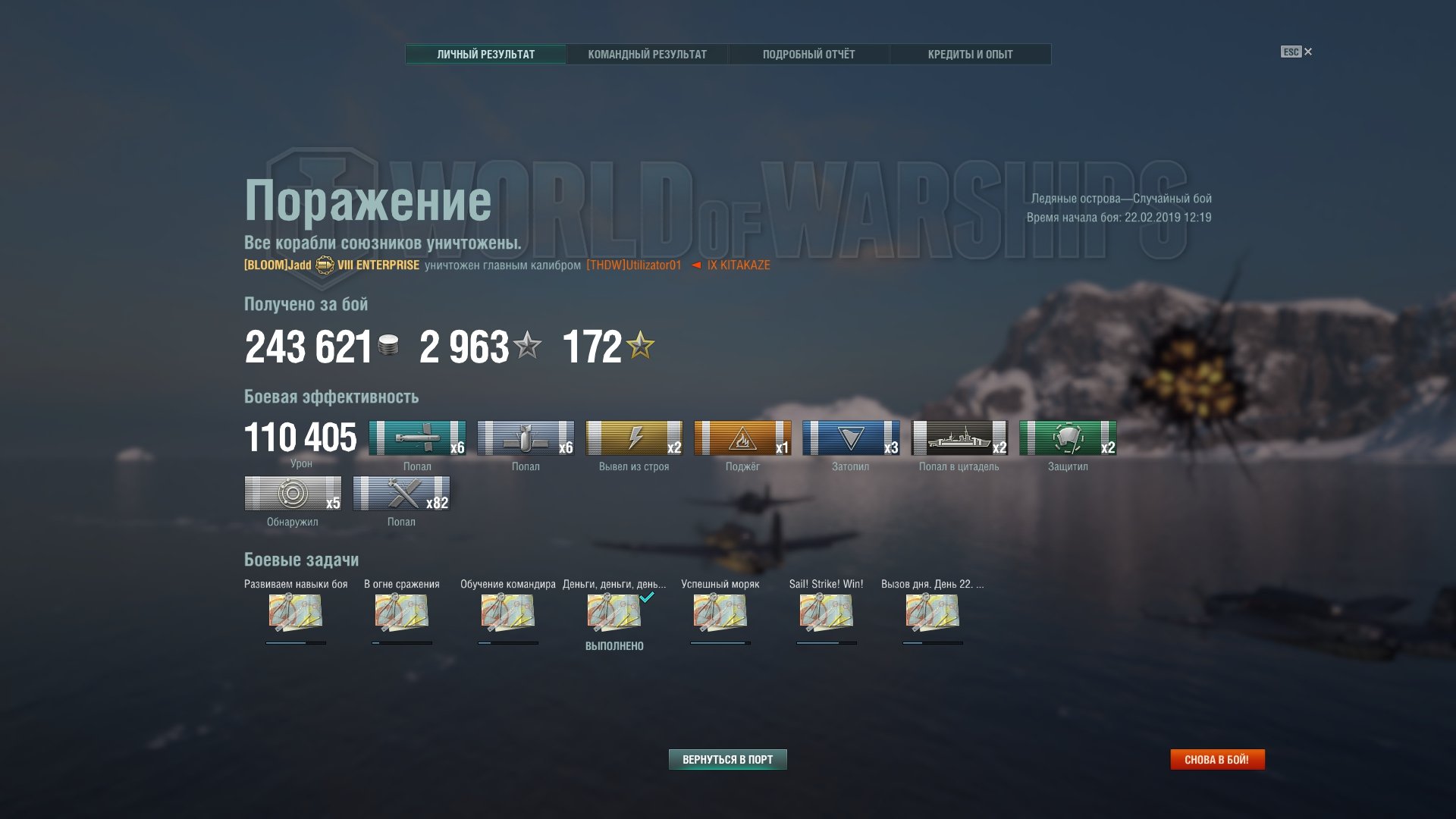The width and height of the screenshot is (1456, 819).
Task: Click the flooding 'Затопил' ribbon icon
Action: coord(851,438)
